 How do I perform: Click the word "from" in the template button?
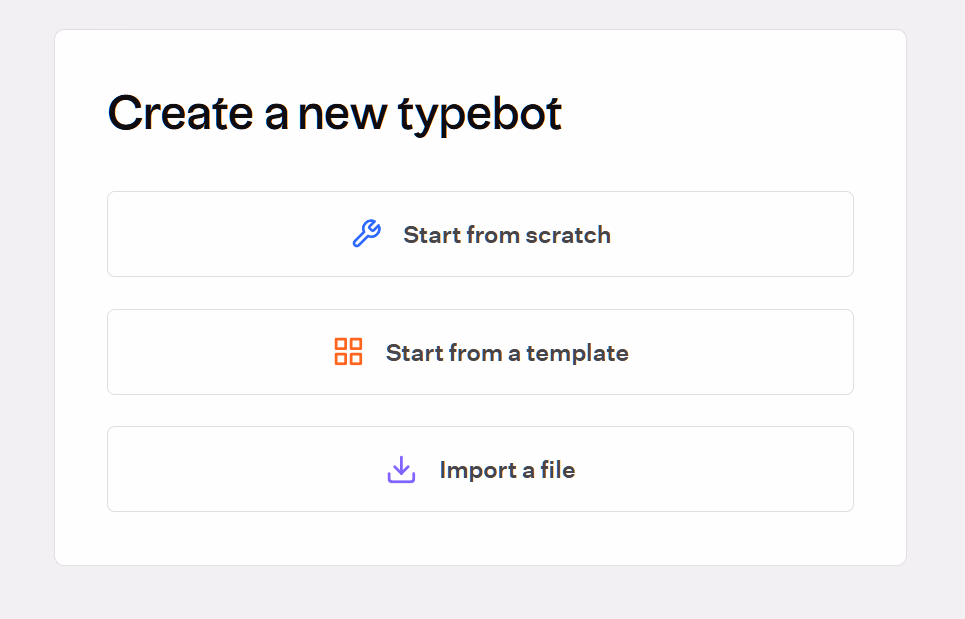tap(476, 353)
